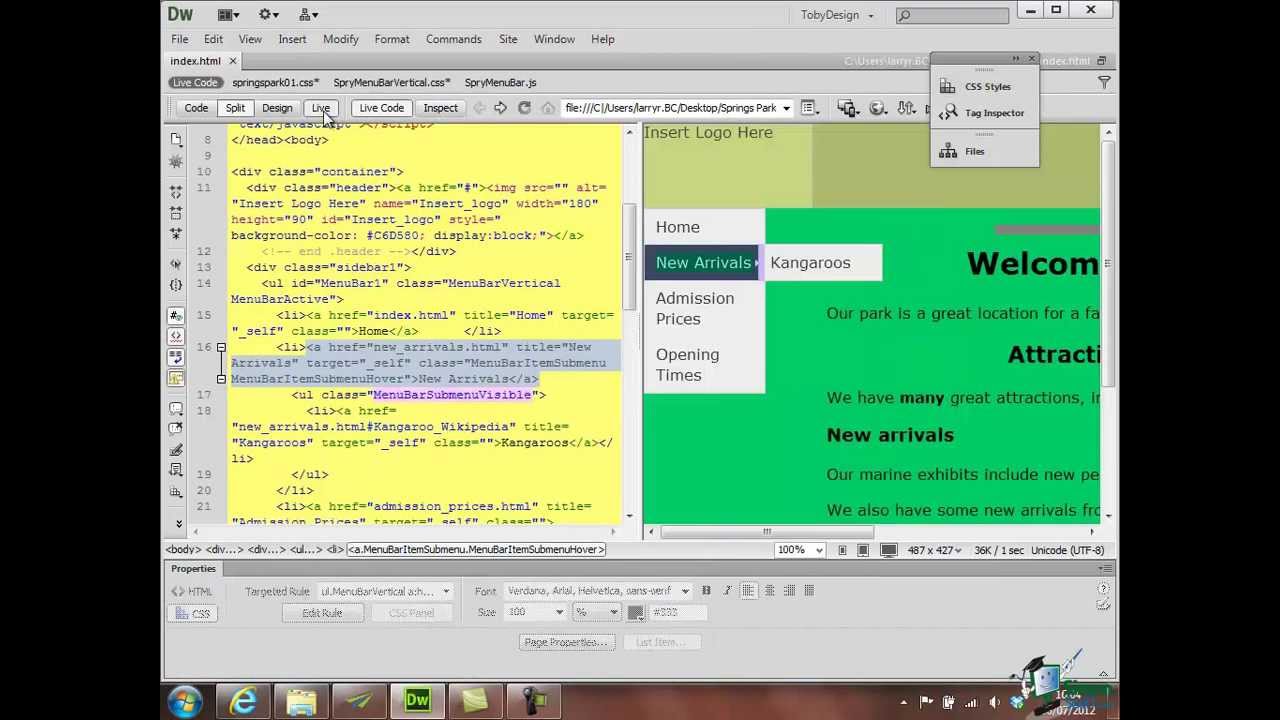The height and width of the screenshot is (720, 1280).
Task: Open the Commands menu
Action: point(453,39)
